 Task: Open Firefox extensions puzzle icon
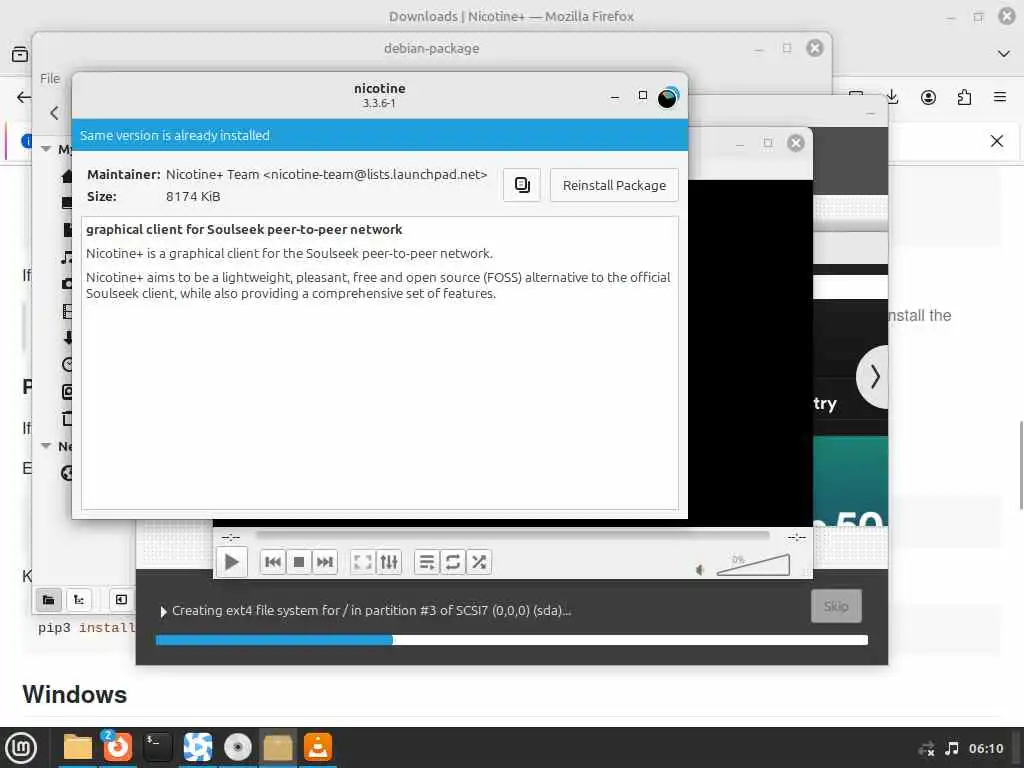click(964, 97)
